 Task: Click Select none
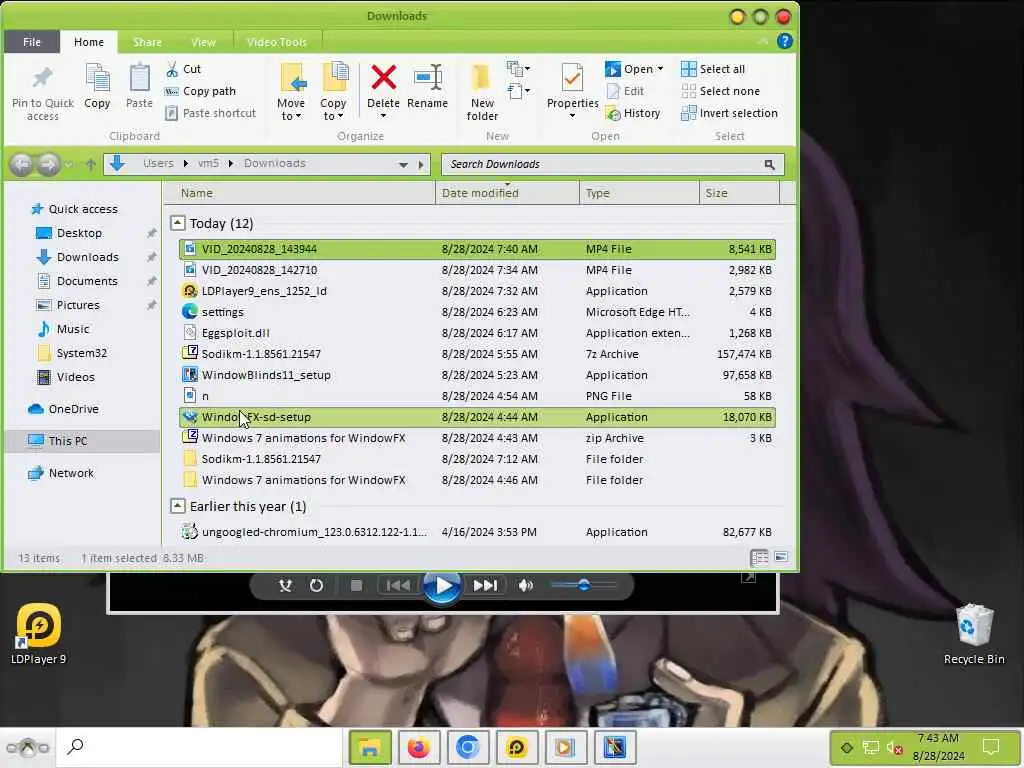[x=720, y=91]
